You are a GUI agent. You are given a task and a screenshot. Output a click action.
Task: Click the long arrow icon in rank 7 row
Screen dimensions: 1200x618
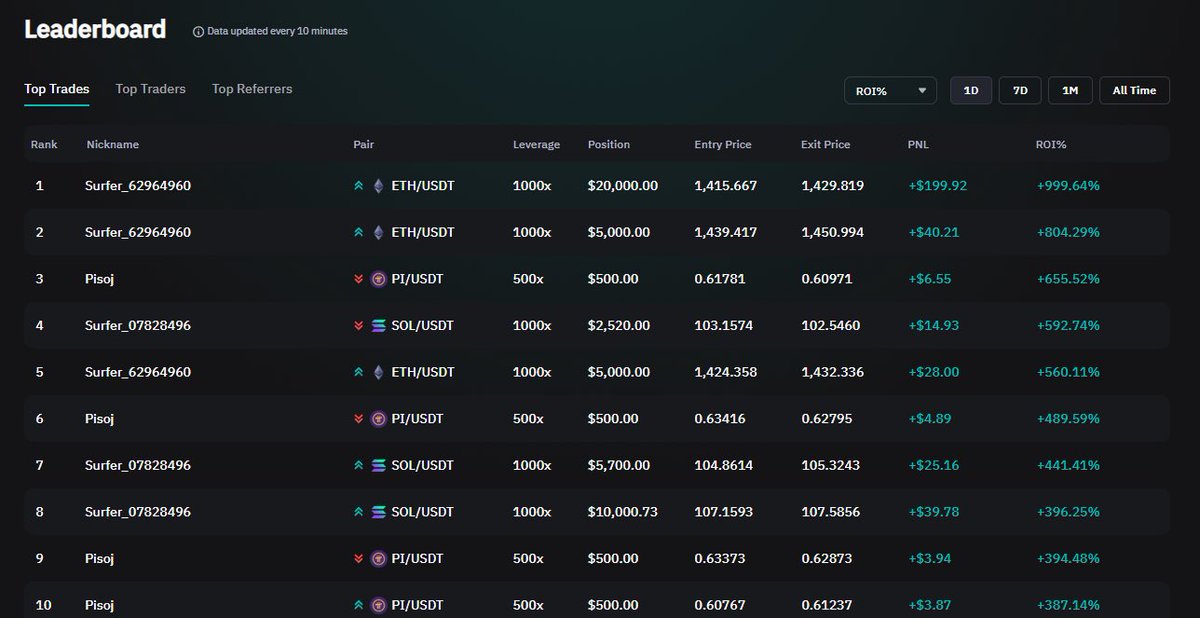click(359, 465)
